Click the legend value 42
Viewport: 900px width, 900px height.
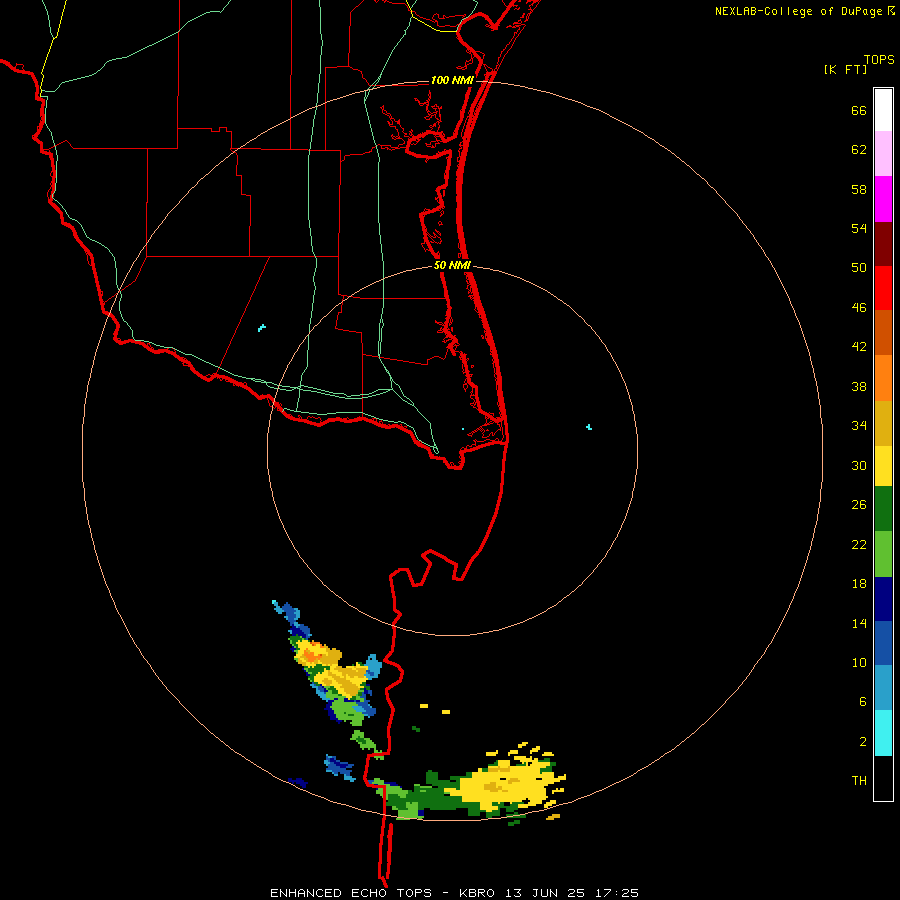tap(859, 347)
